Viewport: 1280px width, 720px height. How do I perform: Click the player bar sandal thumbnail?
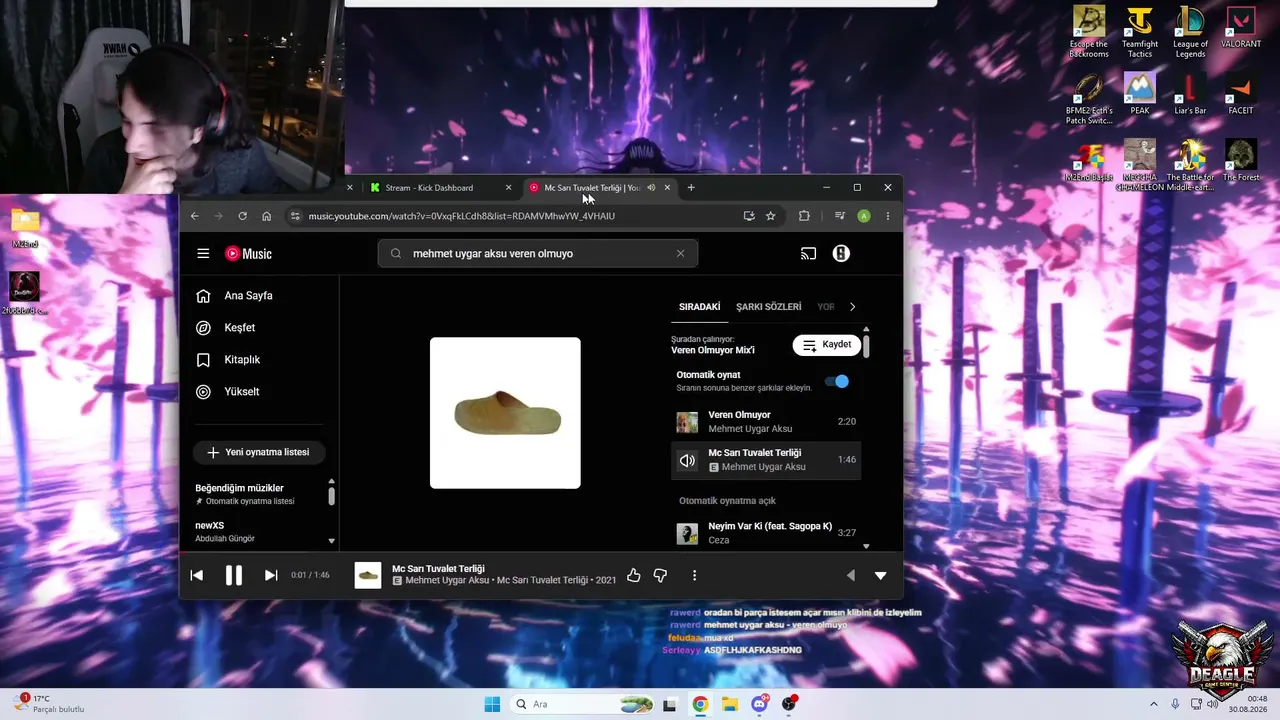[368, 575]
